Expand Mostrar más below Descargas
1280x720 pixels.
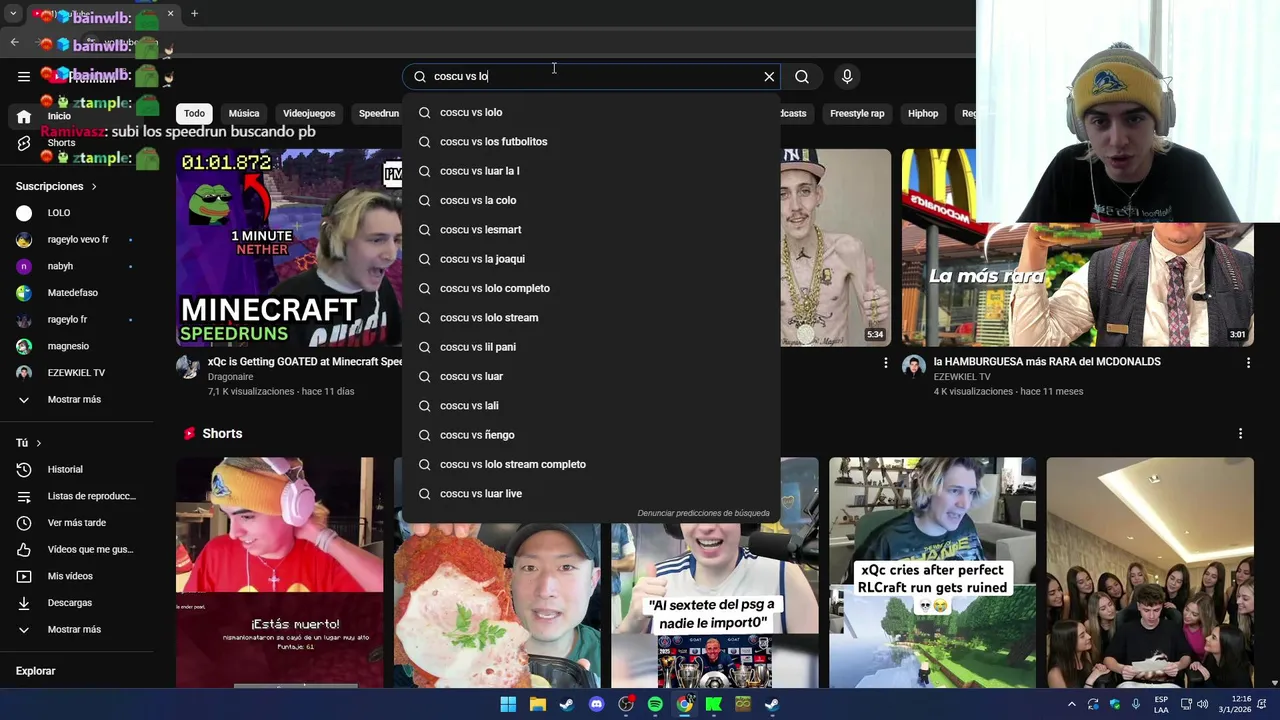(x=76, y=629)
